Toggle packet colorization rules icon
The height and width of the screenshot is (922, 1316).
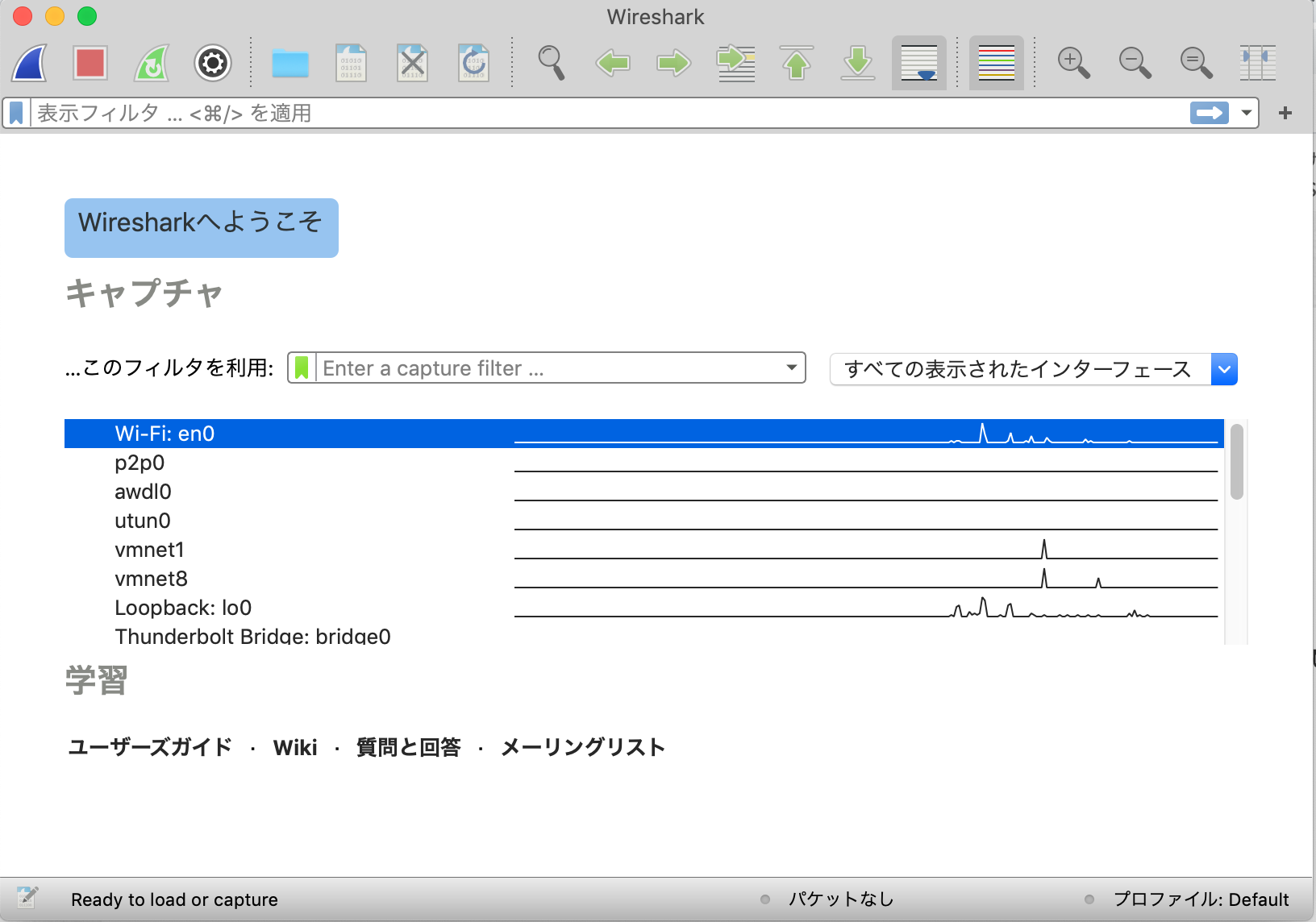[x=997, y=63]
